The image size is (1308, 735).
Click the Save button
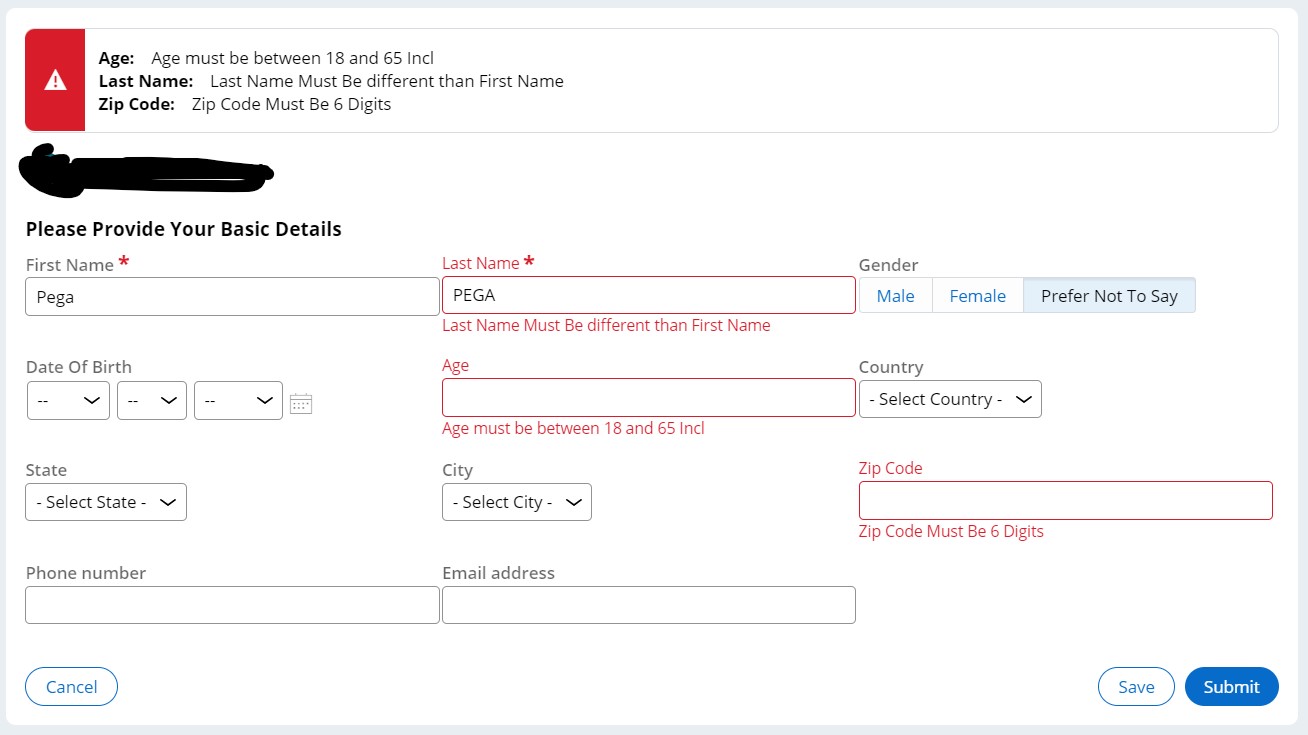click(x=1136, y=686)
